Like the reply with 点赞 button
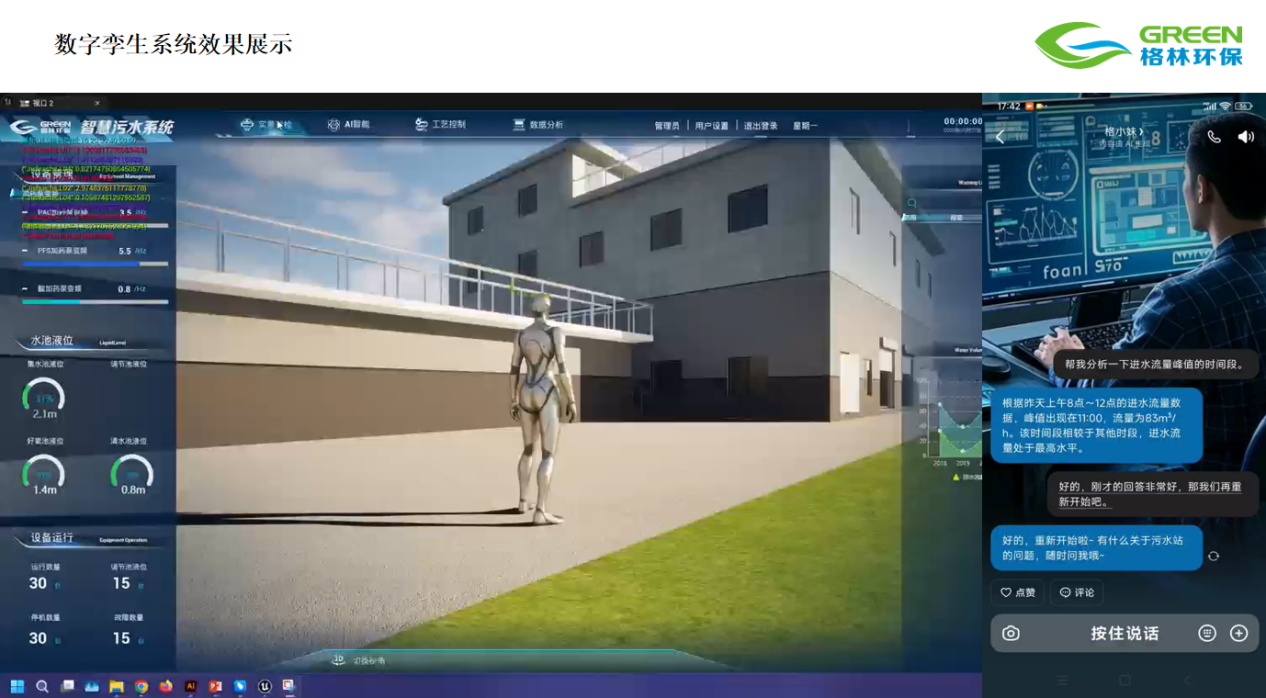Image resolution: width=1266 pixels, height=698 pixels. 1018,592
